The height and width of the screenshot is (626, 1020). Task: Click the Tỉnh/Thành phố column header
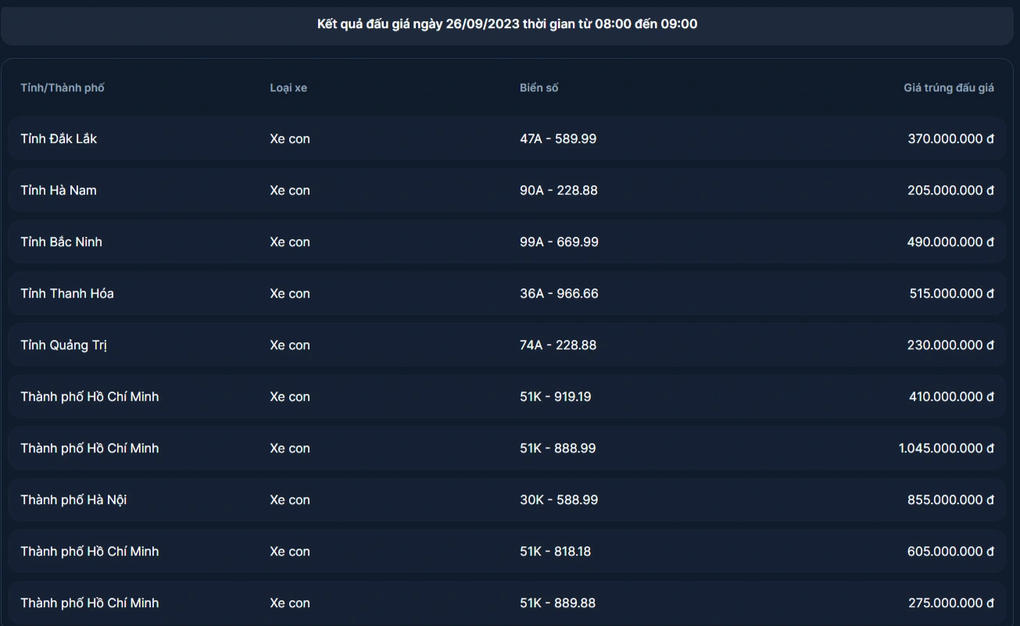click(x=62, y=88)
